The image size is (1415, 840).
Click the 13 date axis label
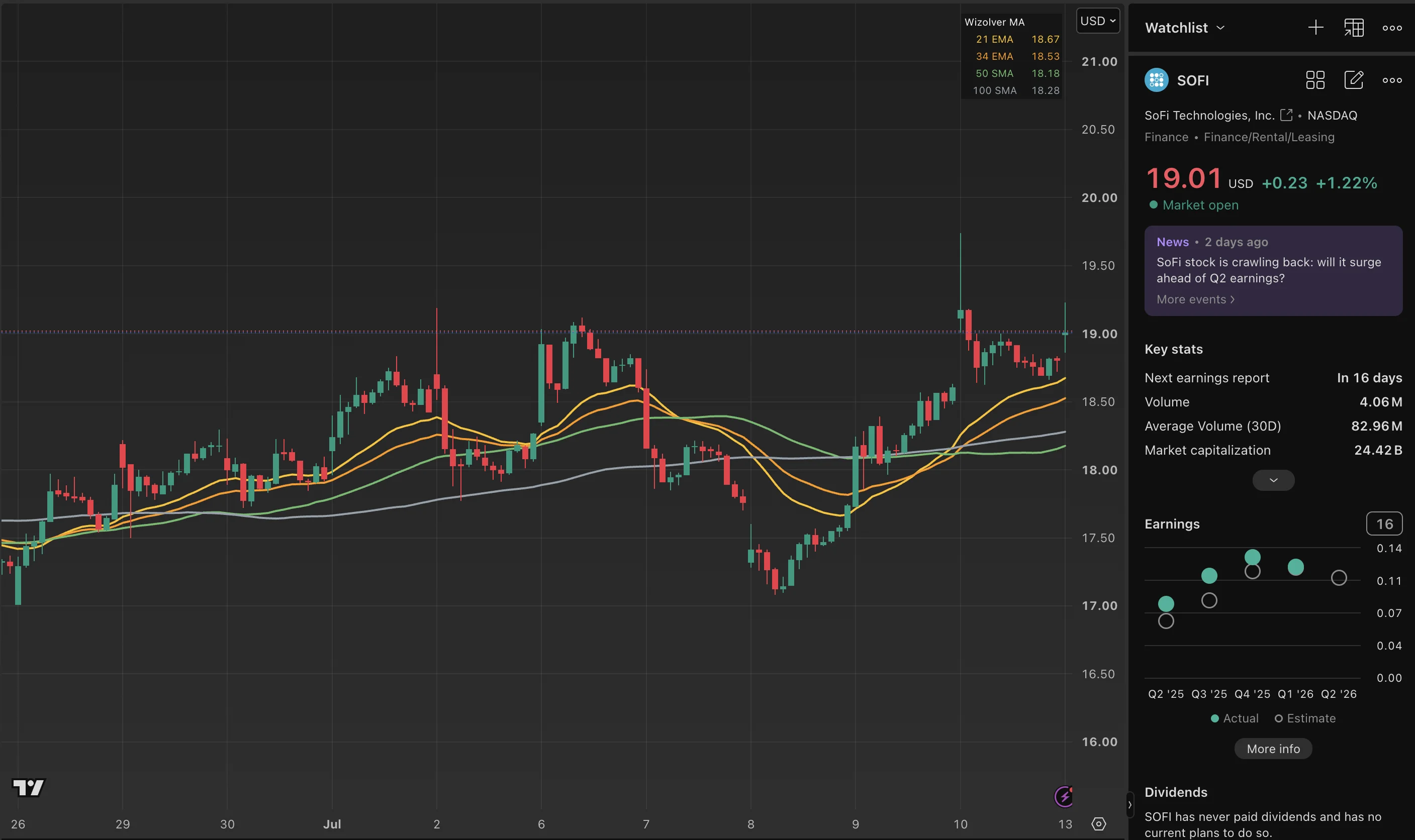[x=1065, y=824]
